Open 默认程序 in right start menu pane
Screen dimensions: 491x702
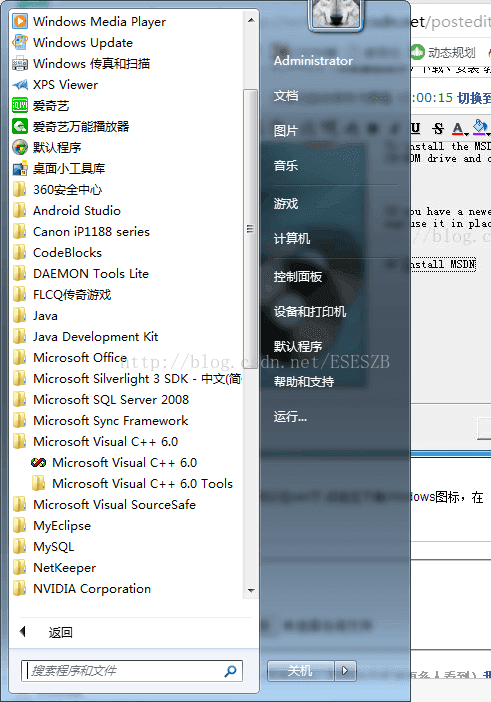(x=298, y=347)
